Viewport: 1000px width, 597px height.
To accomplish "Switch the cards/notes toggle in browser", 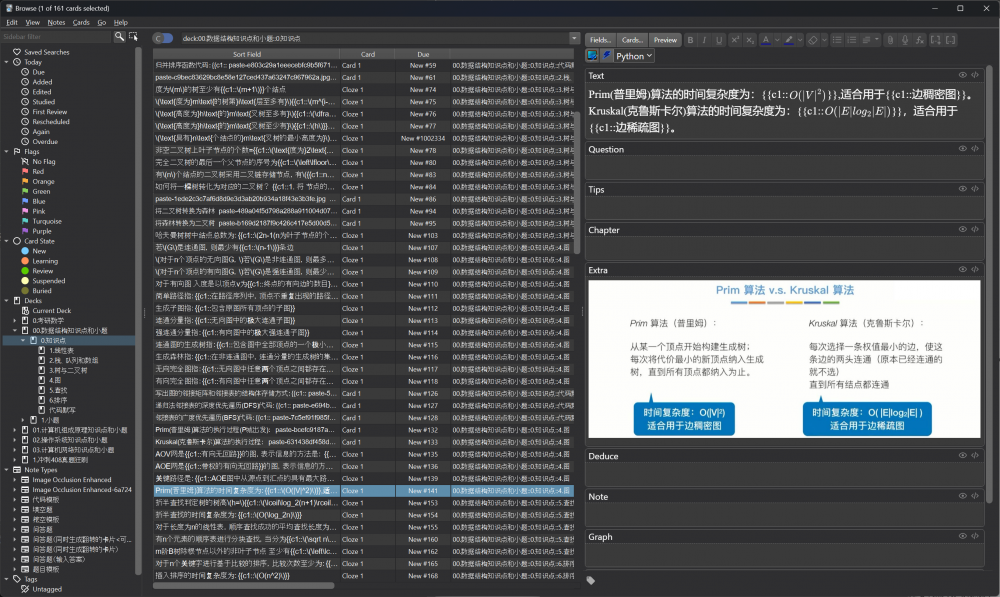I will (x=163, y=38).
